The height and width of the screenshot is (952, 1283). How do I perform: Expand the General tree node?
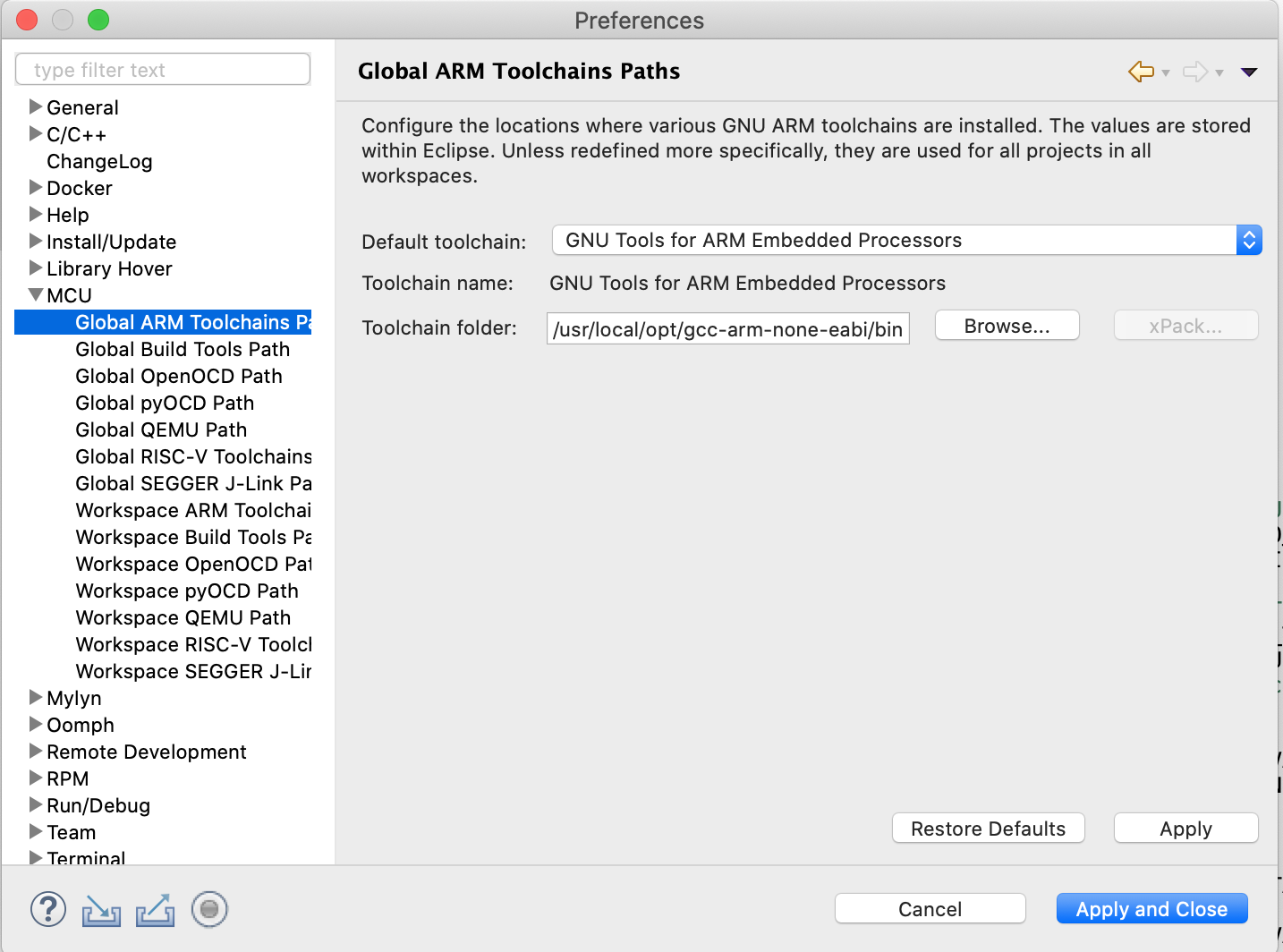pos(36,106)
